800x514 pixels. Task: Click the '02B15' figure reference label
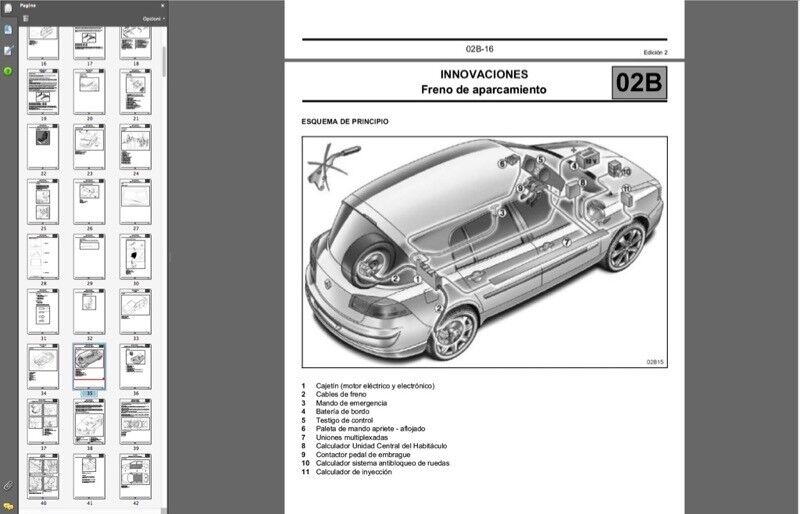(x=655, y=362)
